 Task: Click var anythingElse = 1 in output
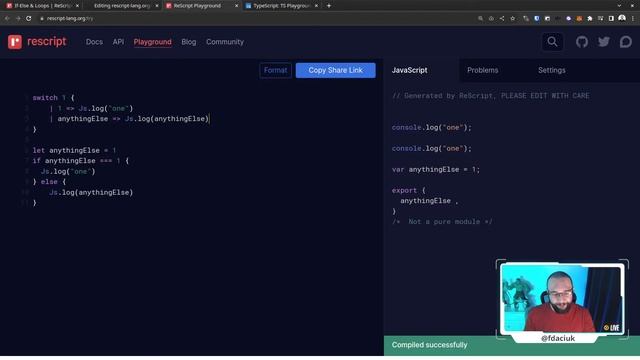436,169
